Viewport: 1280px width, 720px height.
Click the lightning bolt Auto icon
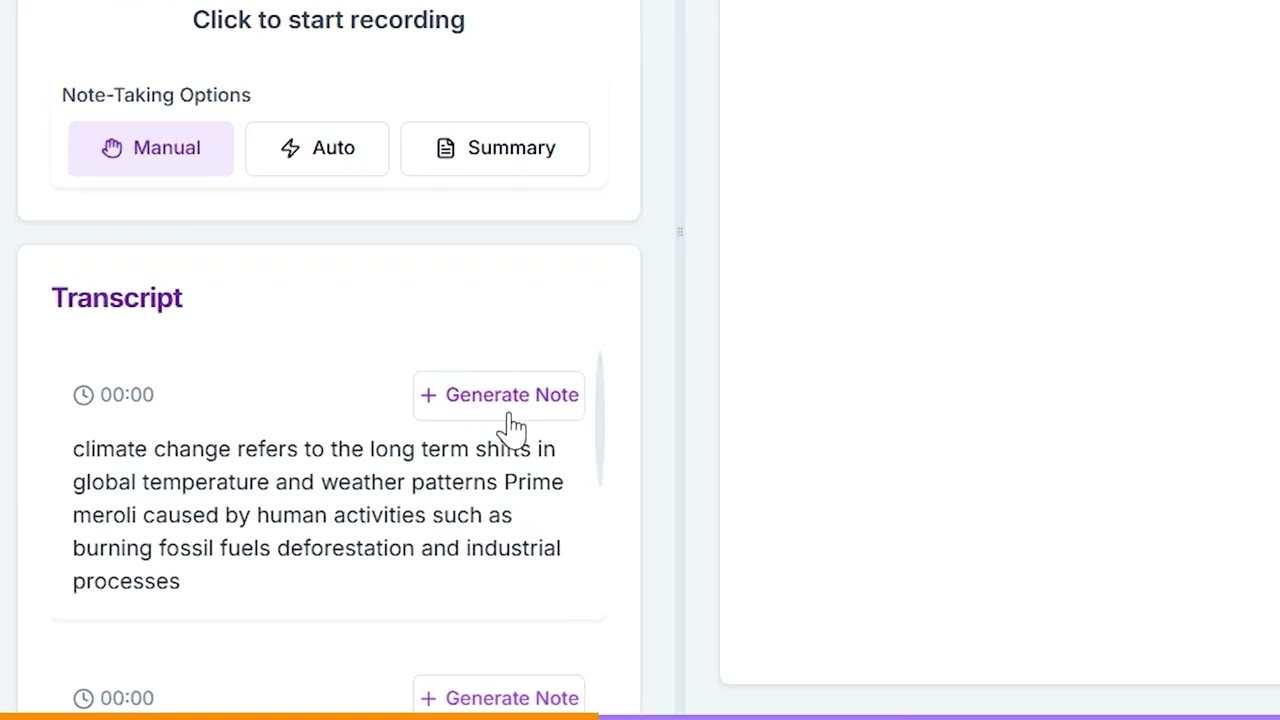point(290,148)
